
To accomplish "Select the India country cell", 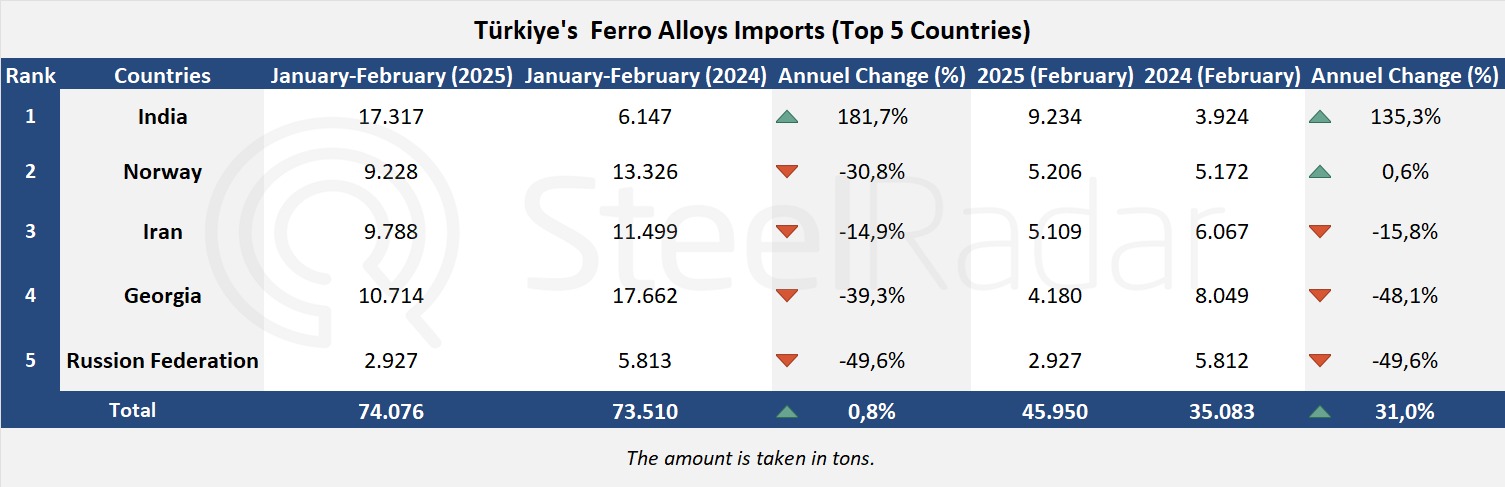I will (162, 117).
